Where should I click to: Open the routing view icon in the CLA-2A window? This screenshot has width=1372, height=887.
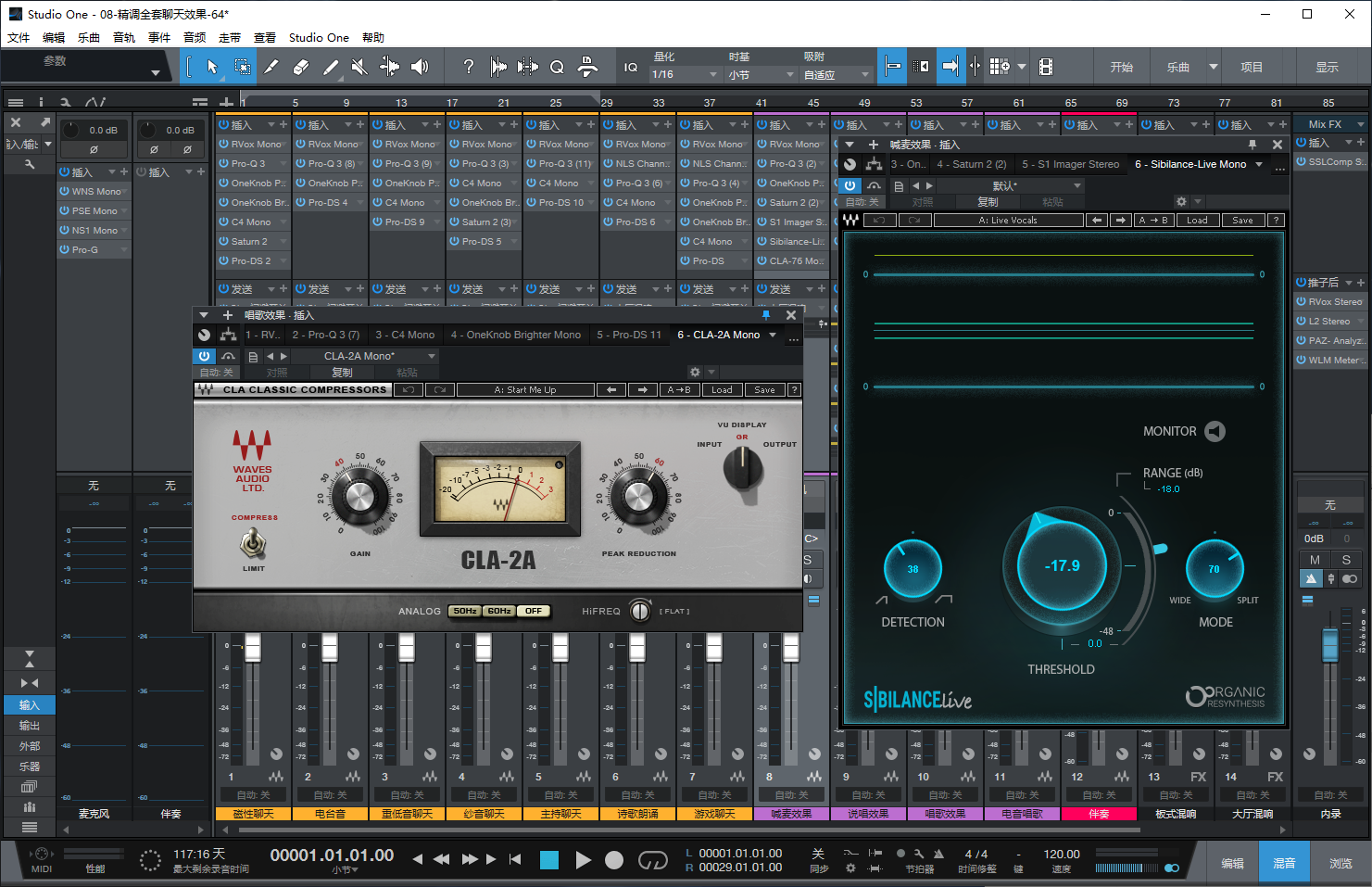click(x=228, y=335)
